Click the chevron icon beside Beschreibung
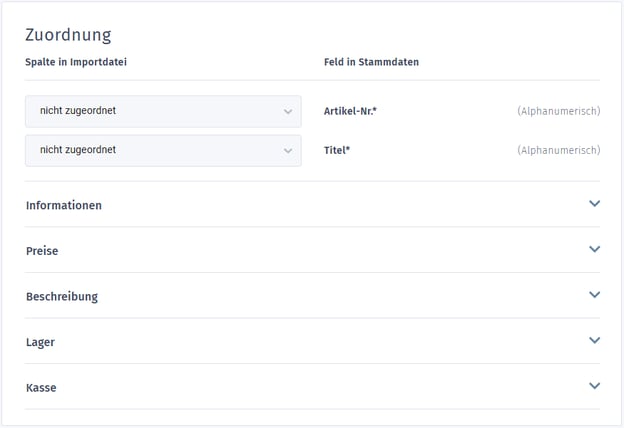 pyautogui.click(x=594, y=295)
